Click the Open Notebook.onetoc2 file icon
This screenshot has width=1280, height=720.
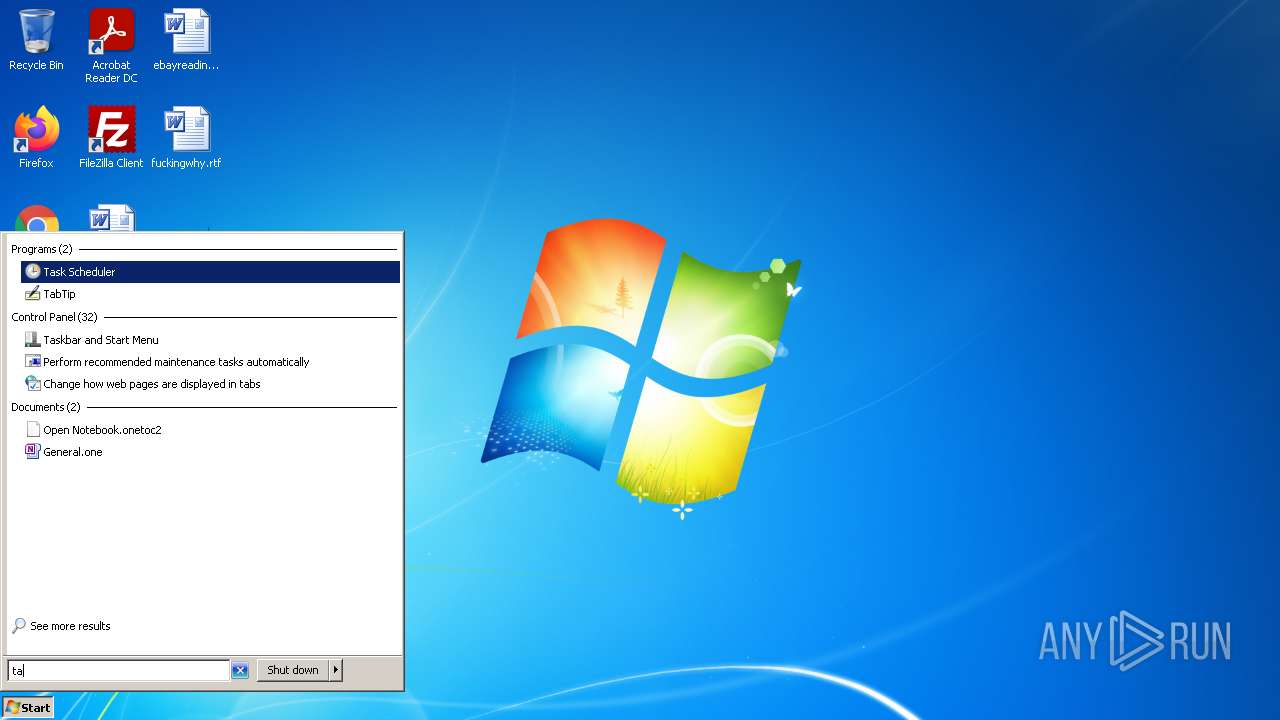(x=33, y=430)
